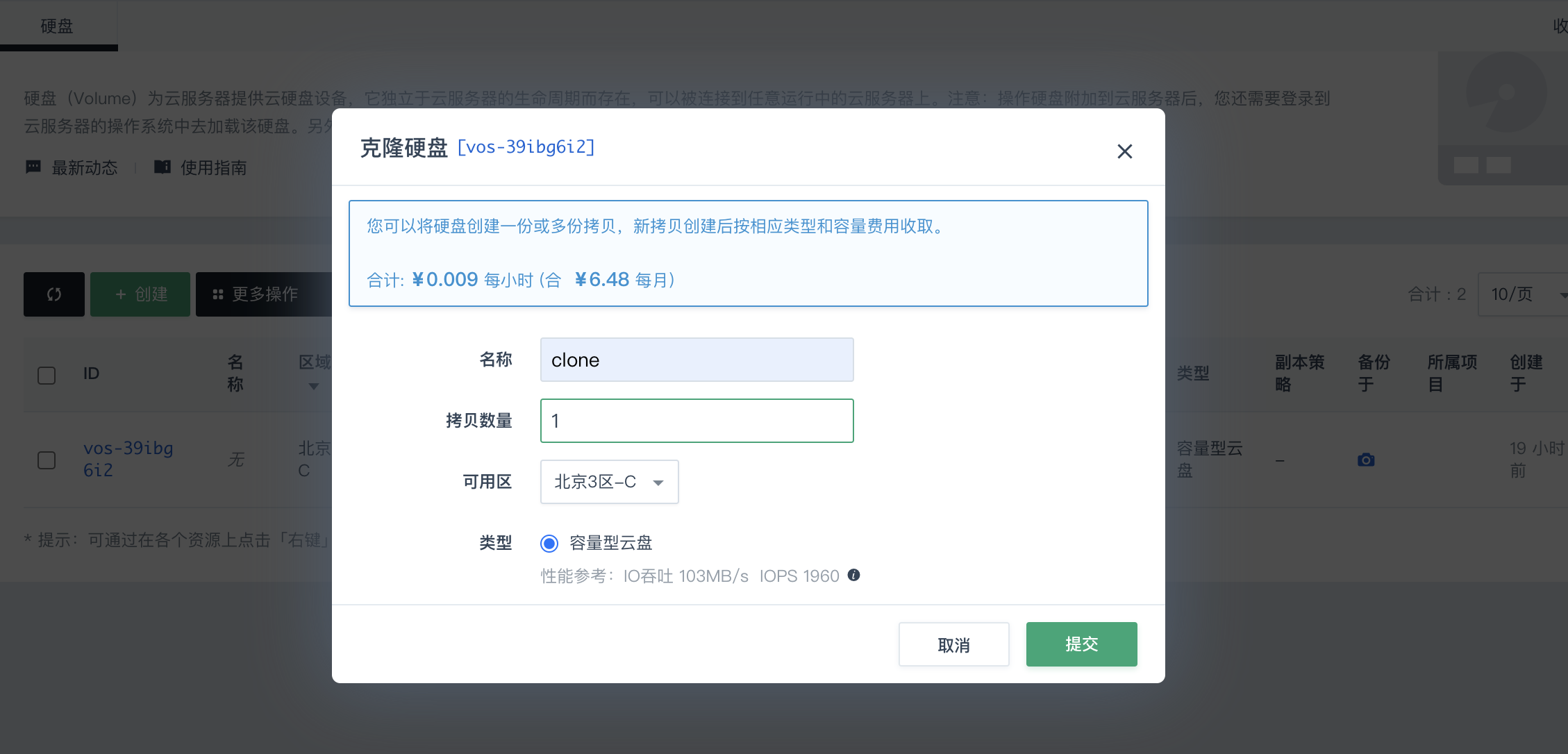
Task: Click the user guide book icon
Action: (162, 167)
